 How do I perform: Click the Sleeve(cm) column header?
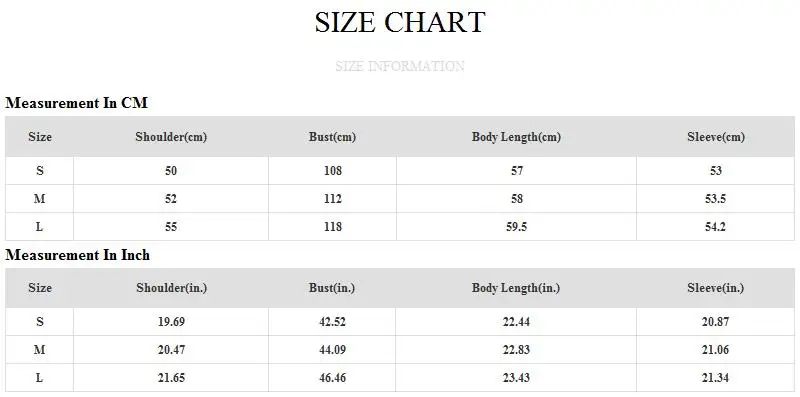click(x=715, y=137)
